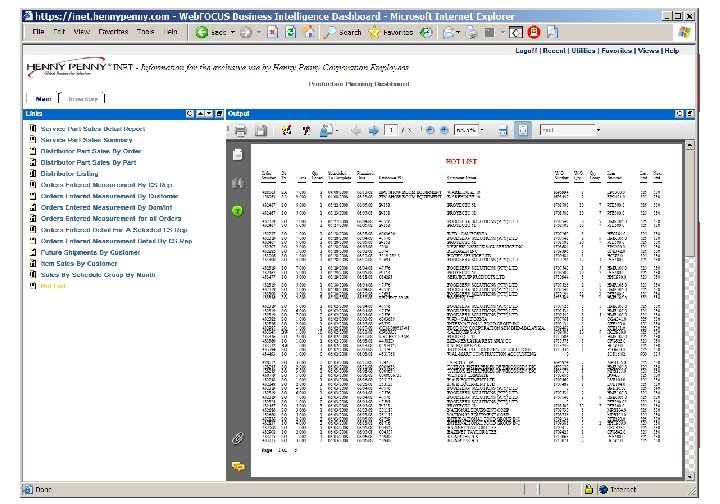
Task: Open the Comments panel in PDF sidebar
Action: click(238, 466)
